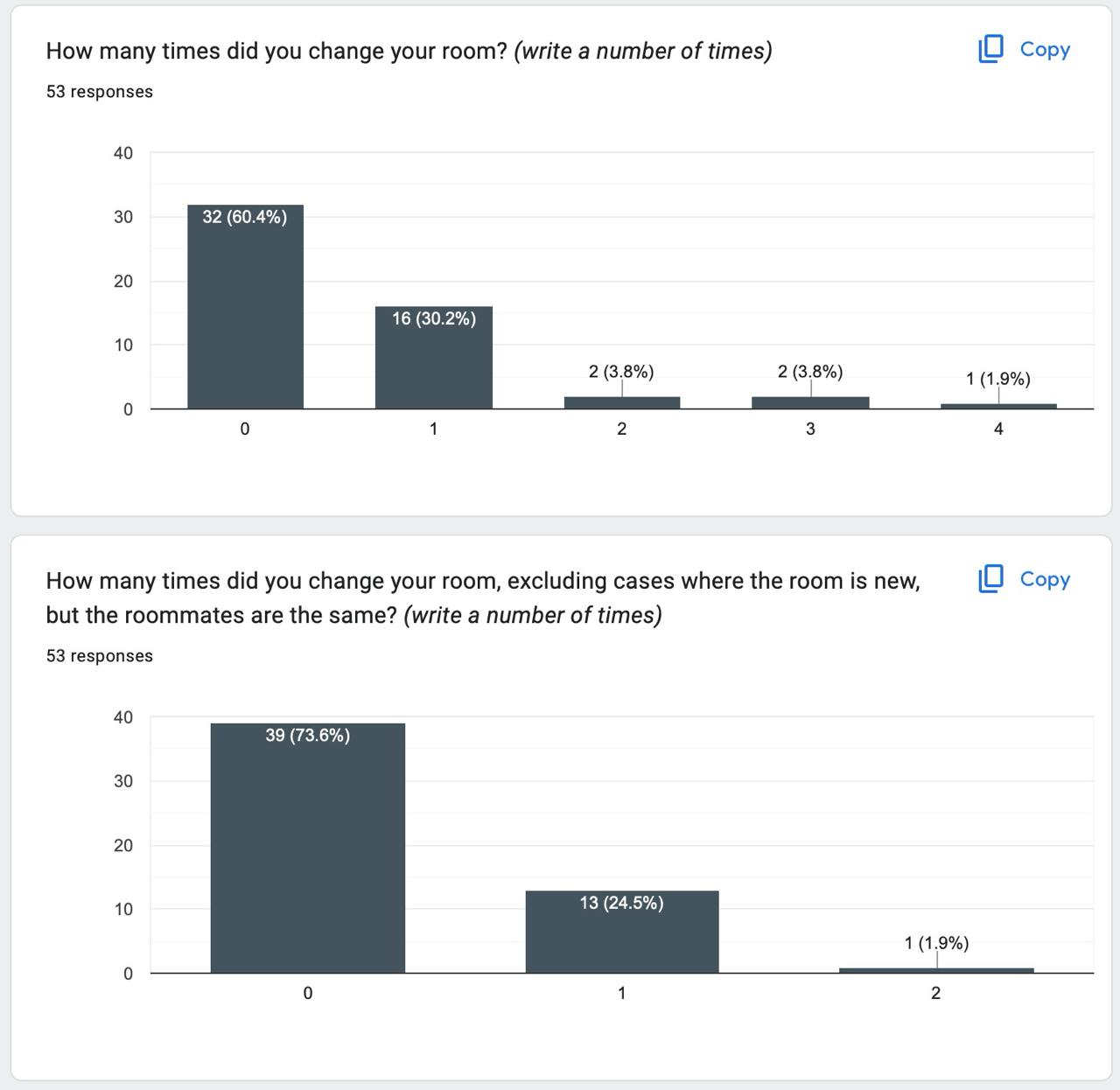This screenshot has height=1090, width=1120.
Task: Click the '1 (1.9%)' data label in the first chart
Action: (998, 379)
